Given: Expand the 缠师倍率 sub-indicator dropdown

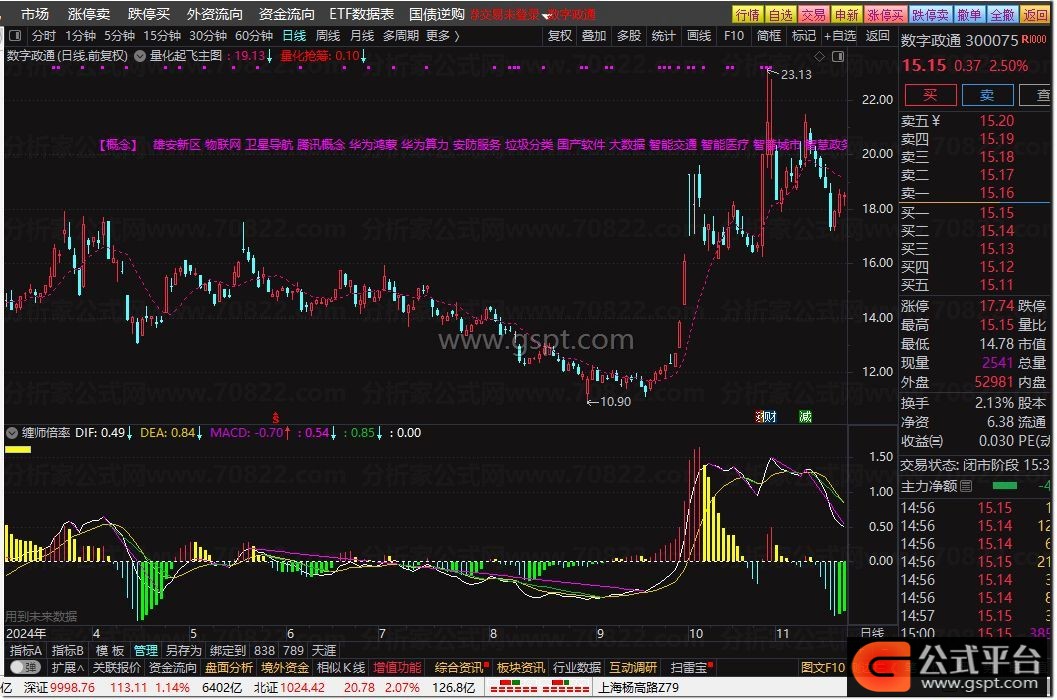Looking at the screenshot, I should [12, 433].
